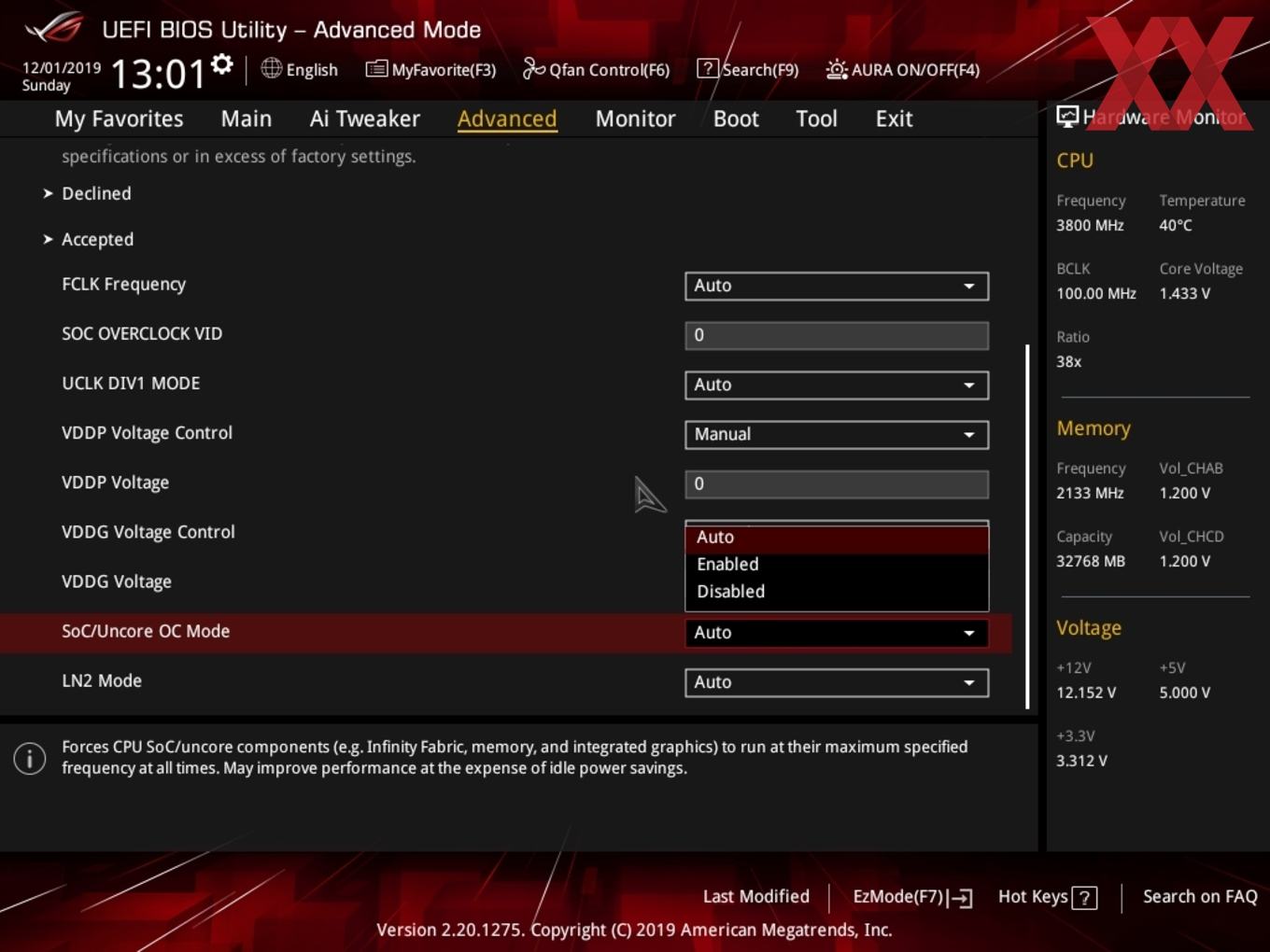
Task: Click +3.3V reading 3.312 V
Action: (x=1081, y=762)
